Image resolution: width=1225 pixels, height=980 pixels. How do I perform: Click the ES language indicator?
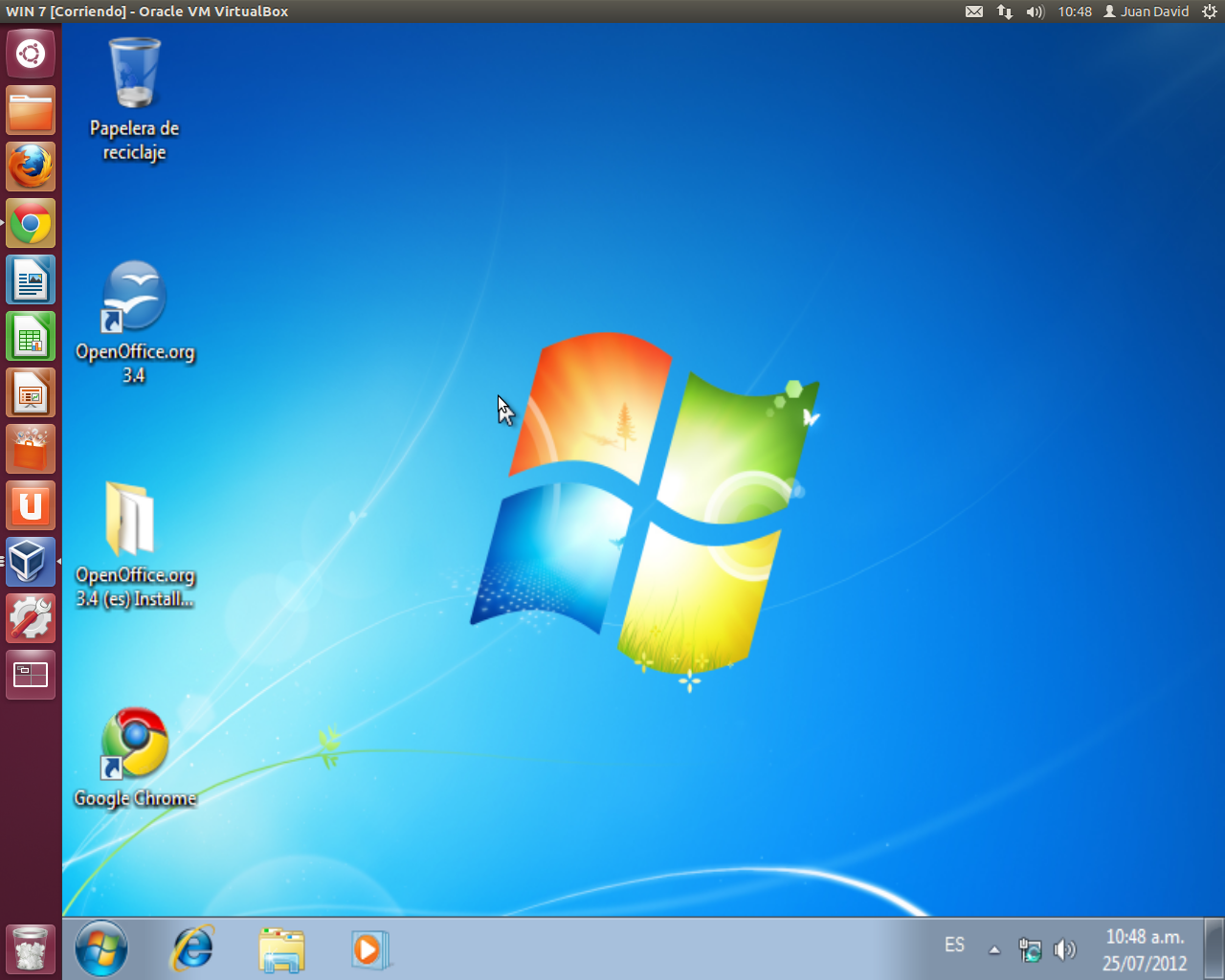[x=954, y=946]
